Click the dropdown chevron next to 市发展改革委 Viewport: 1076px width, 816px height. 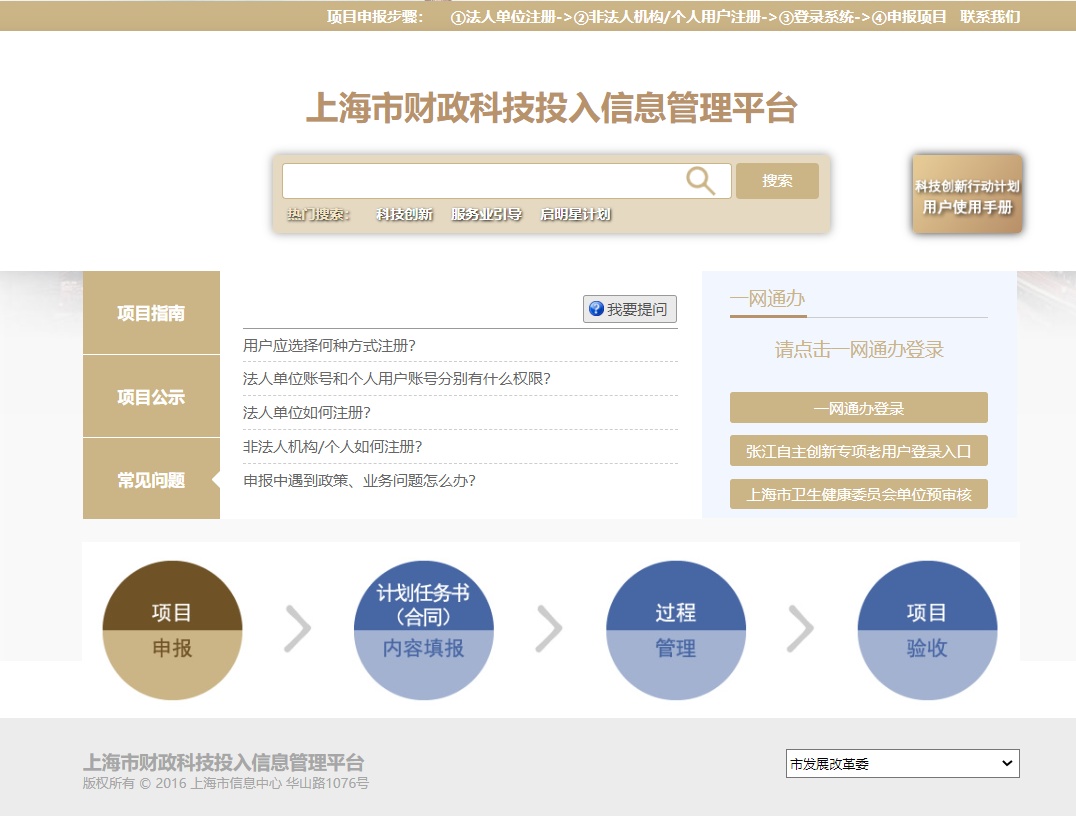[x=1009, y=763]
